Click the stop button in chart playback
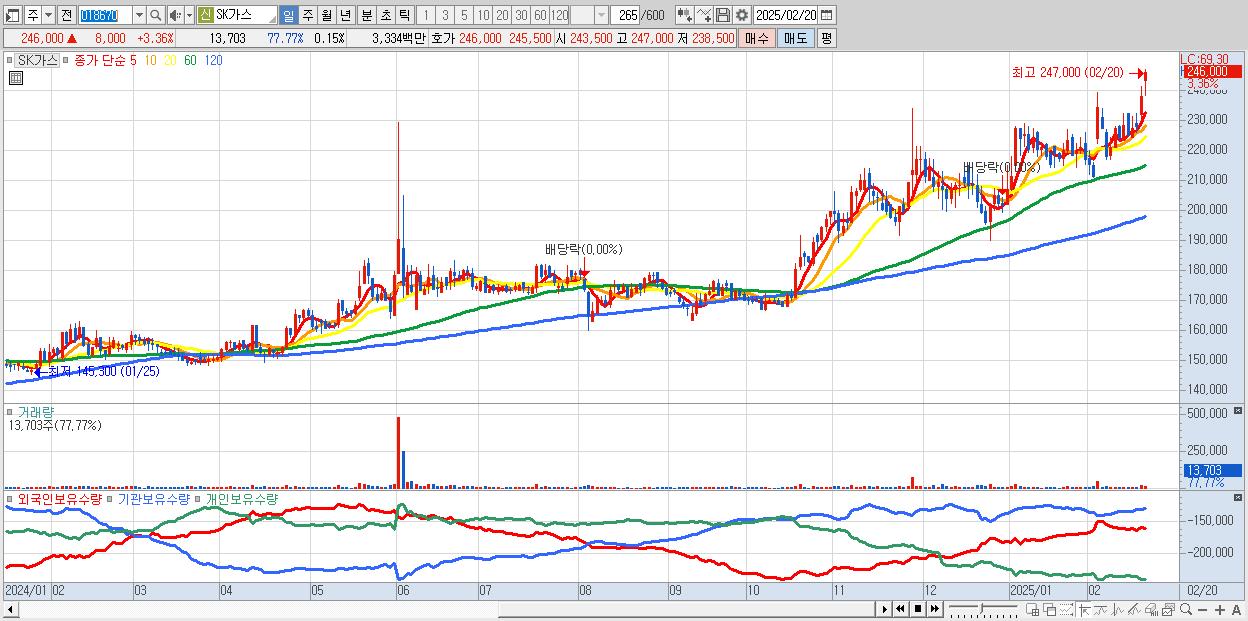 (917, 609)
